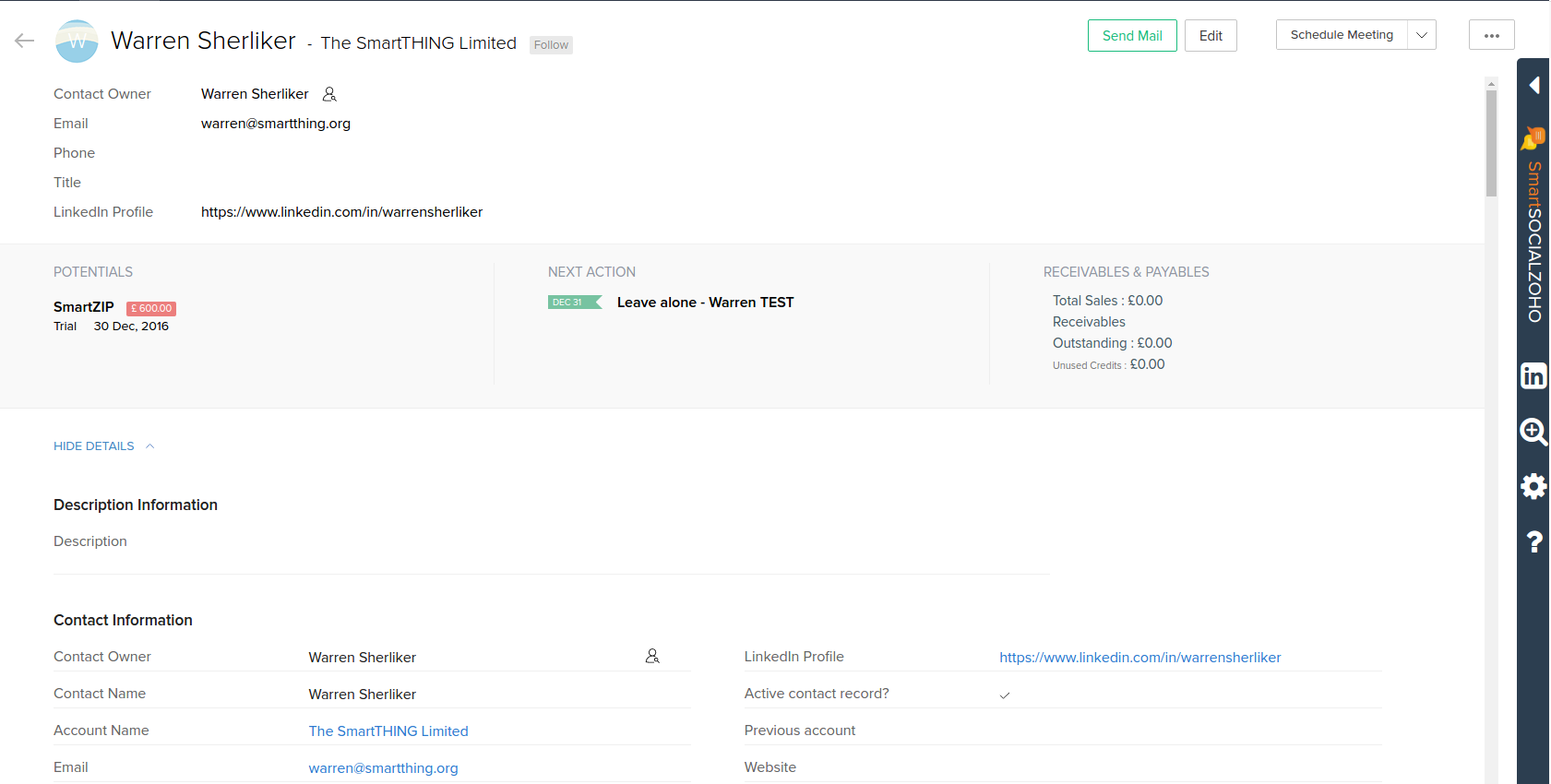Click the DEC 31 date flag
The width and height of the screenshot is (1551, 784).
pyautogui.click(x=574, y=303)
